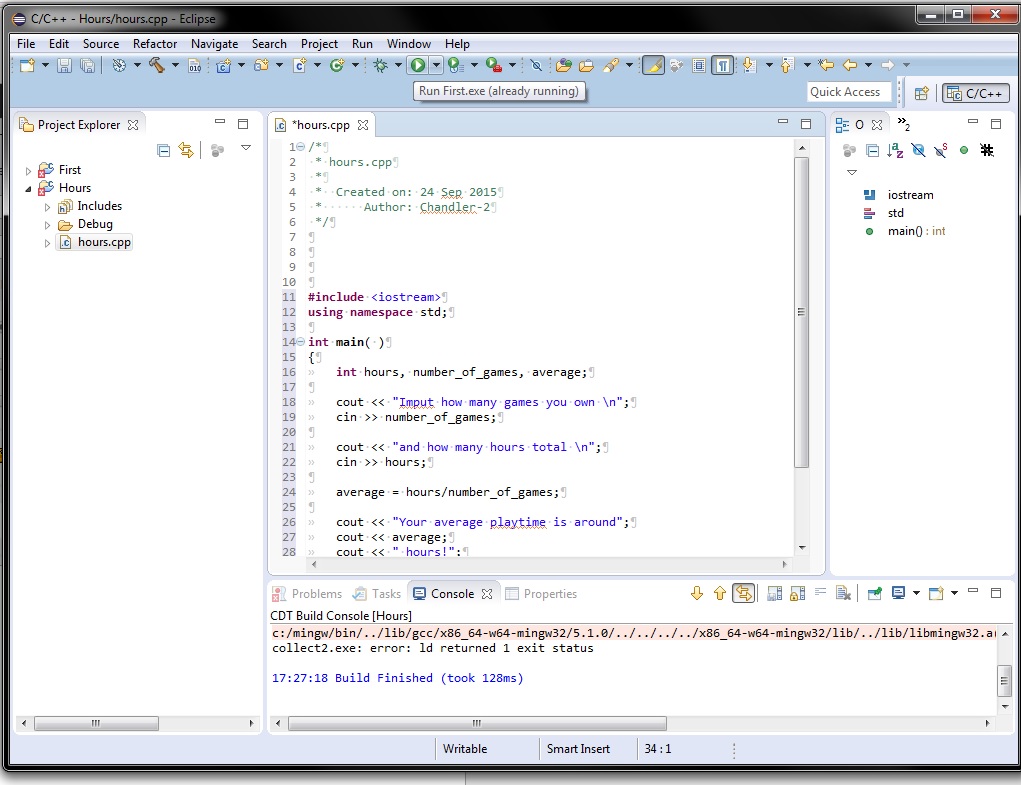Expand the First project tree node
1021x785 pixels.
(29, 171)
